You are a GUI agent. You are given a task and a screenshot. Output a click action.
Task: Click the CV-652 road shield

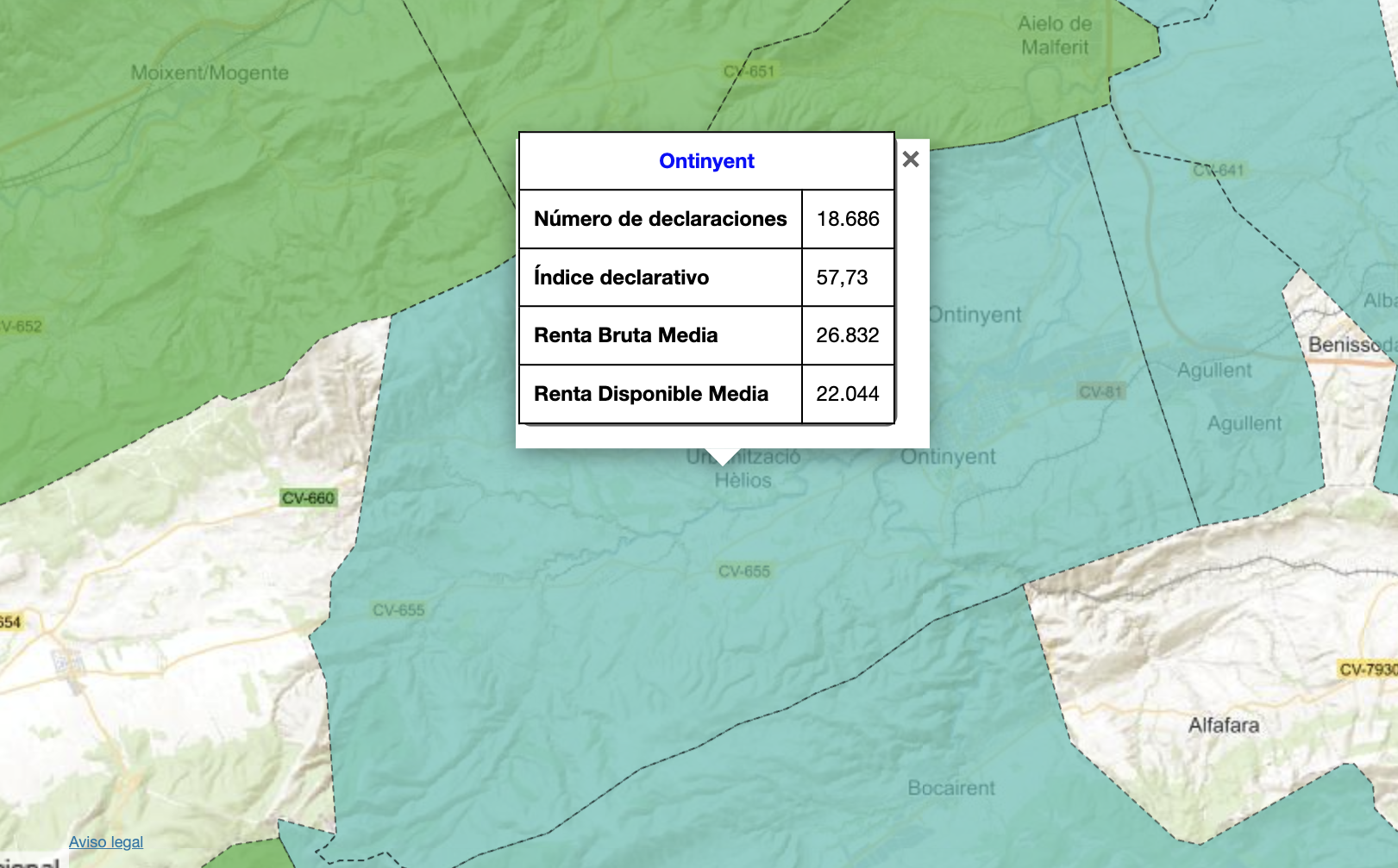point(21,326)
